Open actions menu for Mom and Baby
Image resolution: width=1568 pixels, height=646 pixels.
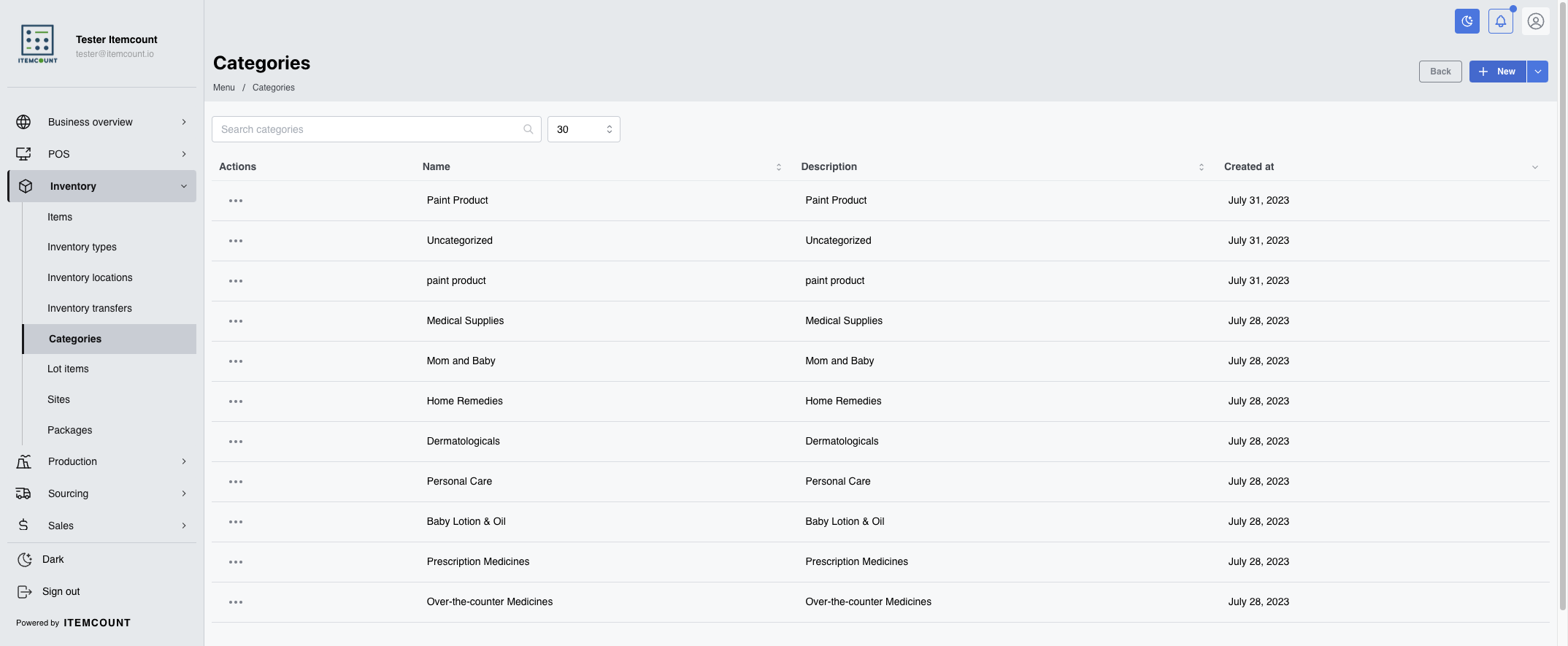[x=236, y=361]
